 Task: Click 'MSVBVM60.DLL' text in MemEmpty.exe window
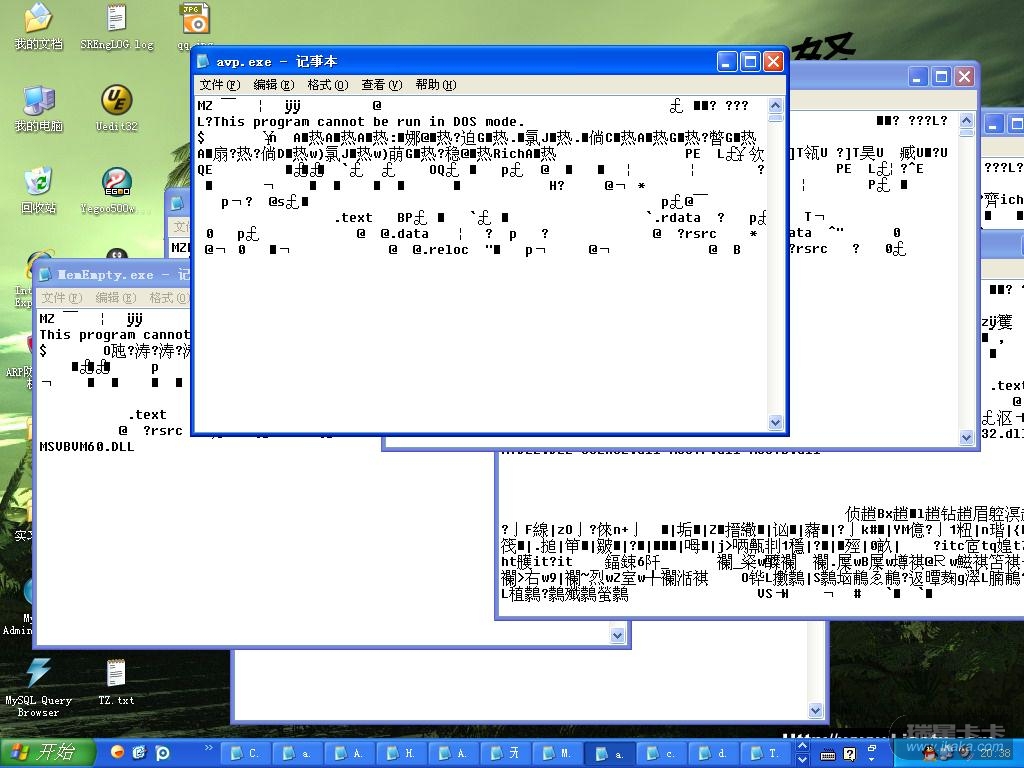(x=87, y=447)
